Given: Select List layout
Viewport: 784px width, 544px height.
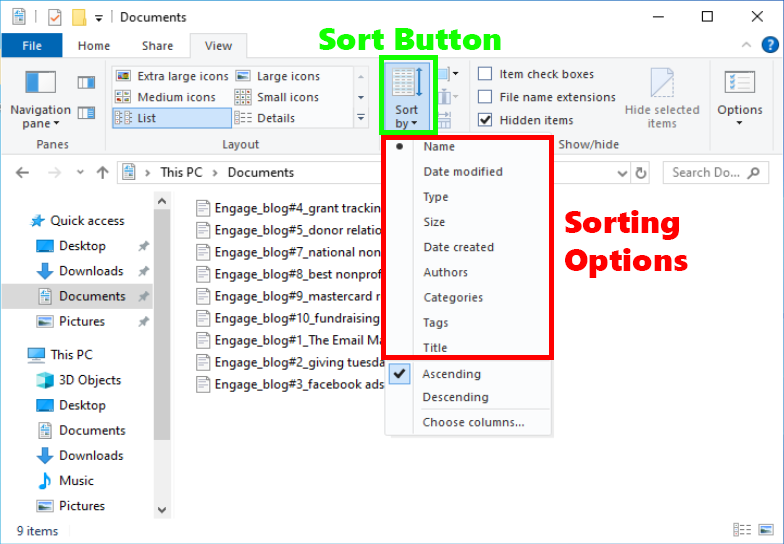Looking at the screenshot, I should coord(172,118).
